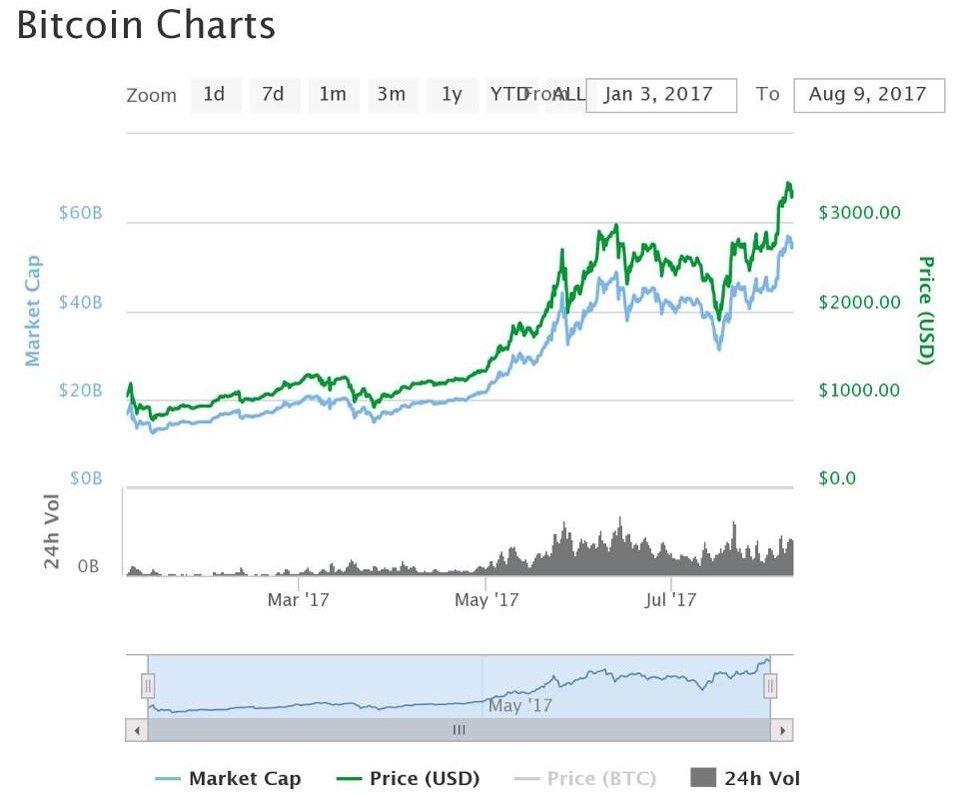This screenshot has height=796, width=960.
Task: Toggle the Price (USD) series in the legend
Action: [x=424, y=778]
